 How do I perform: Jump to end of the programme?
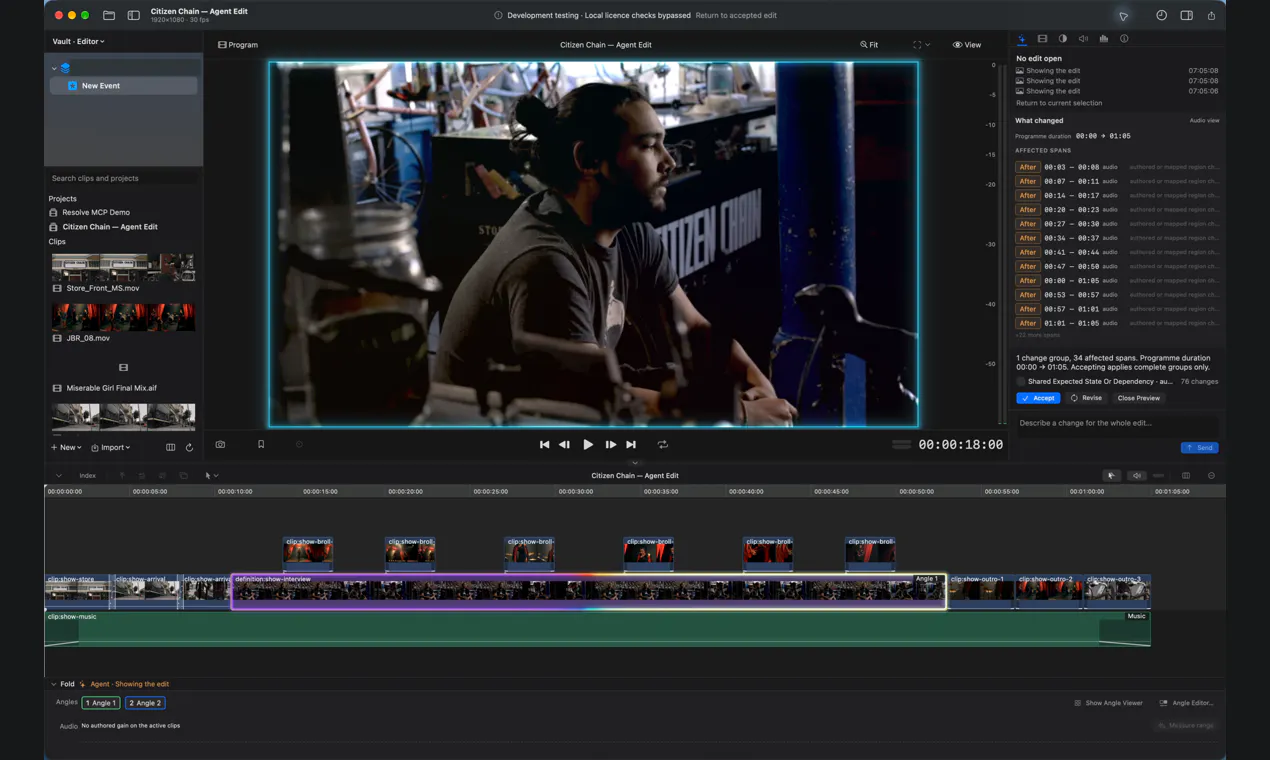pos(631,445)
